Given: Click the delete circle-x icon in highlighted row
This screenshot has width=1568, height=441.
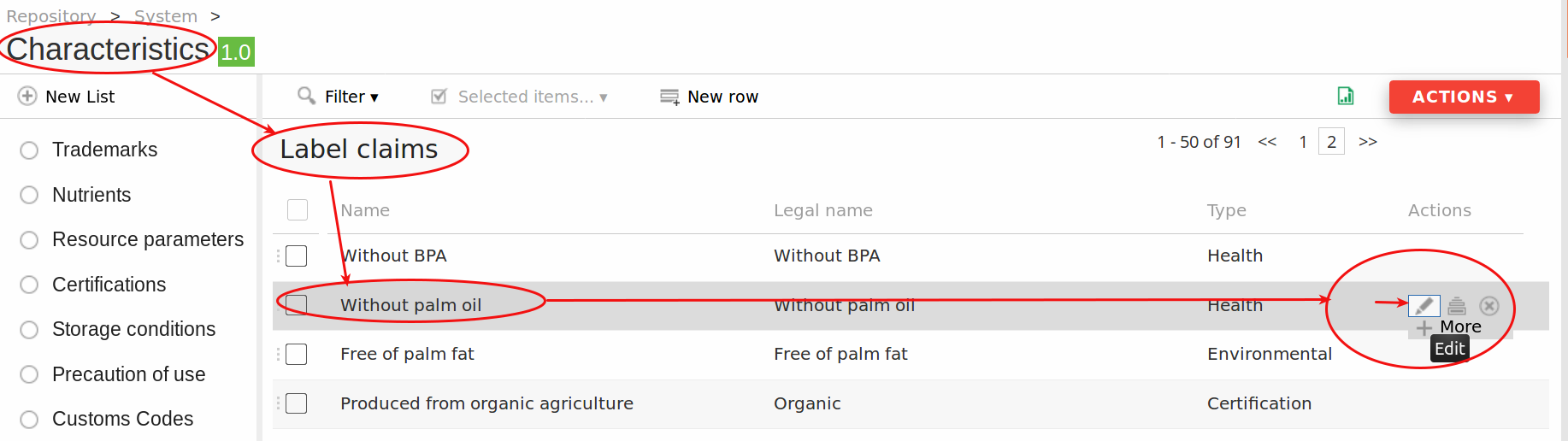Looking at the screenshot, I should coord(1489,305).
